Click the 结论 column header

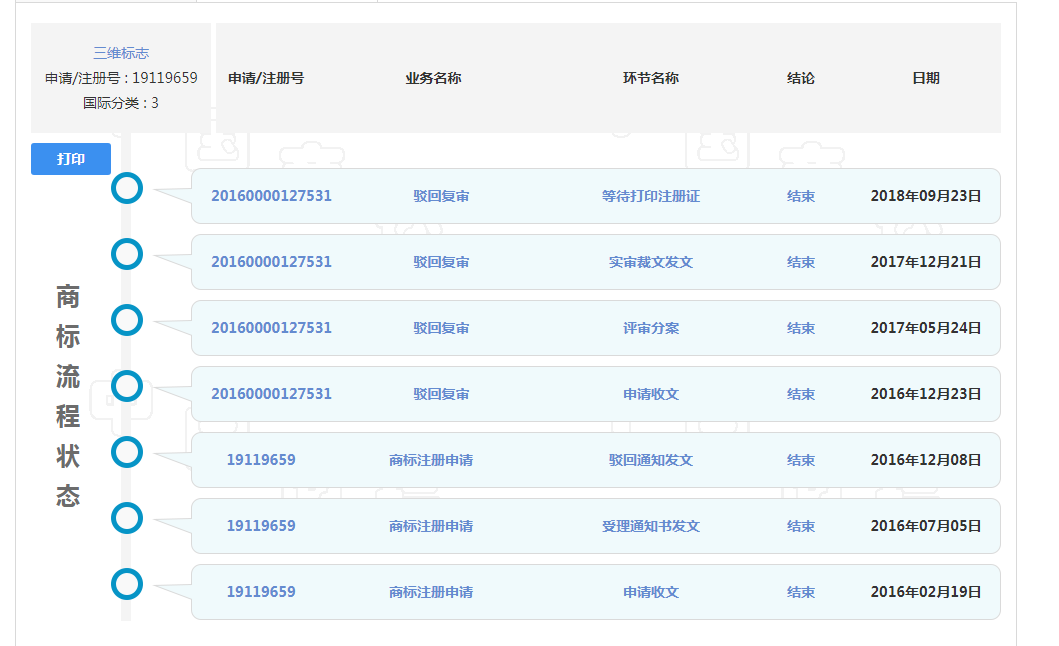(x=799, y=77)
